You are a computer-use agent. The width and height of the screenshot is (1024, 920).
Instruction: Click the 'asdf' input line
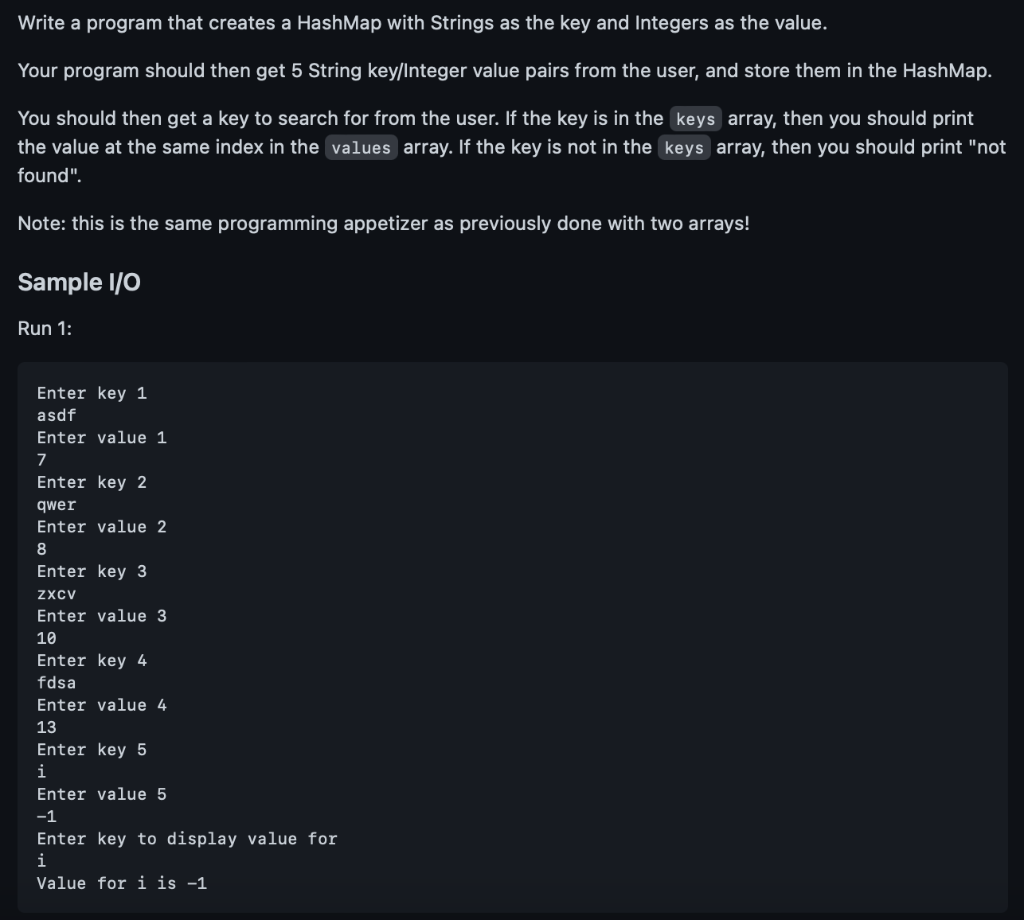point(56,415)
